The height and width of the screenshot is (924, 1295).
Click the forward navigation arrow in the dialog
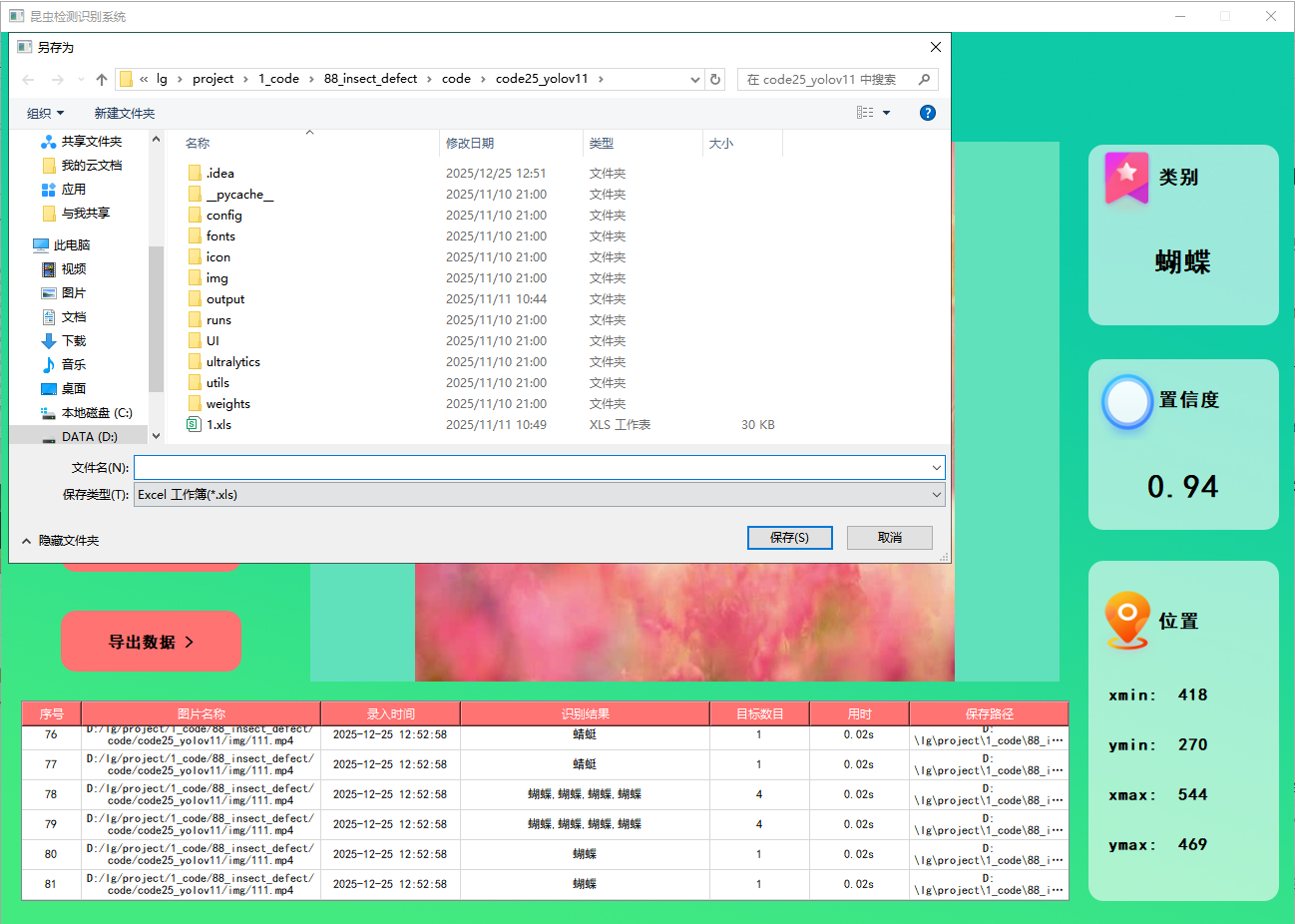click(x=57, y=80)
